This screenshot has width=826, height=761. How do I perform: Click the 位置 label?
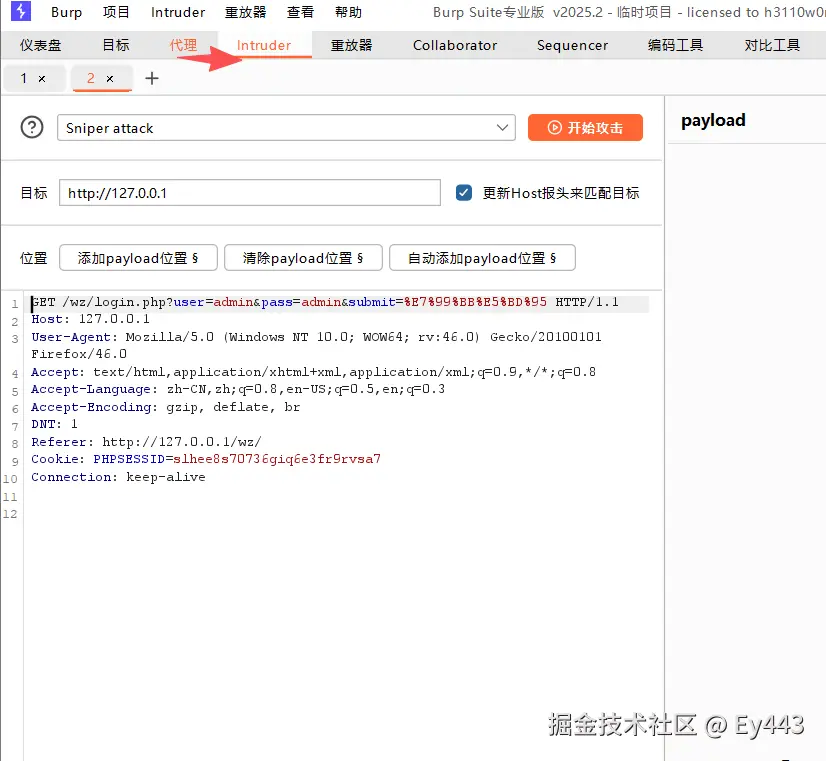pyautogui.click(x=34, y=258)
